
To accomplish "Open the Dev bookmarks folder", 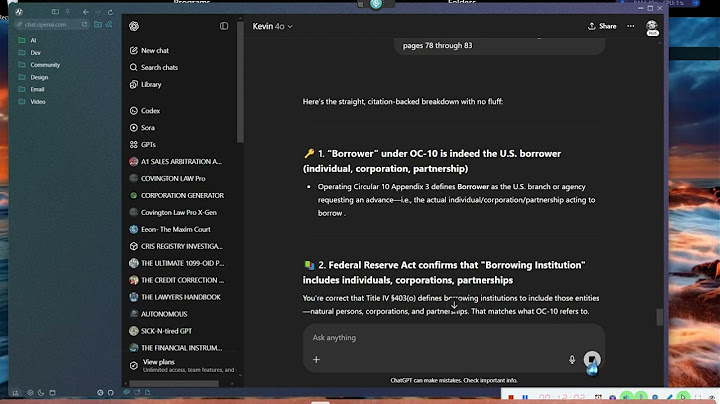I will tap(29, 53).
